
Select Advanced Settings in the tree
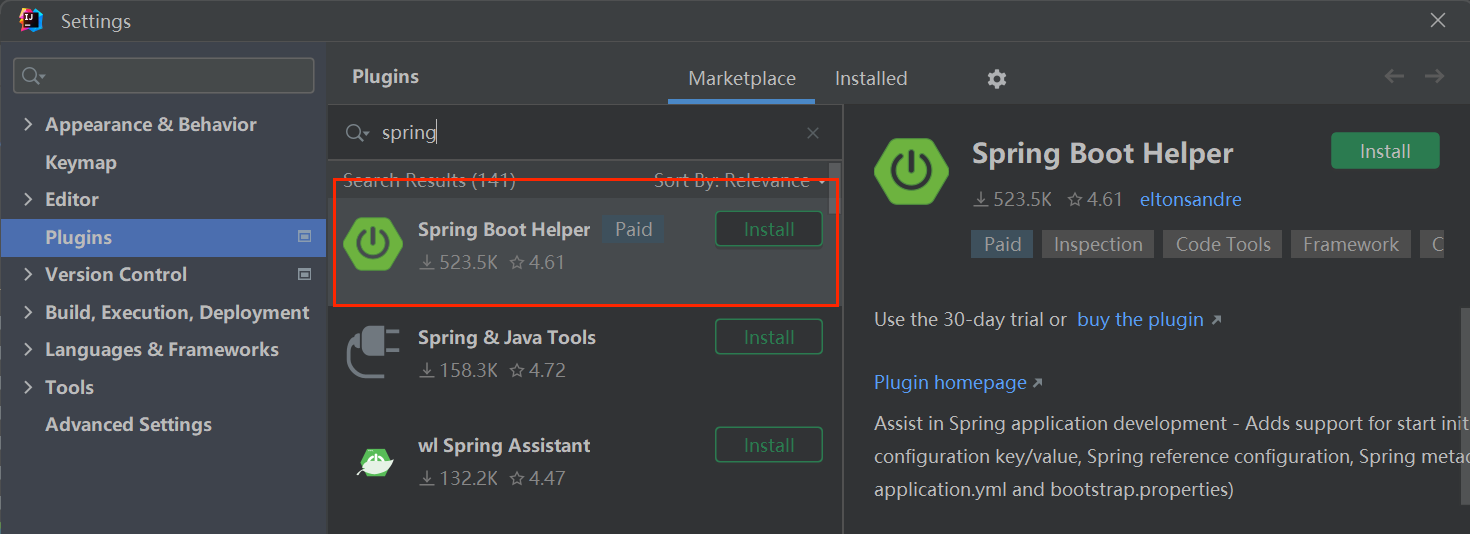(x=128, y=425)
